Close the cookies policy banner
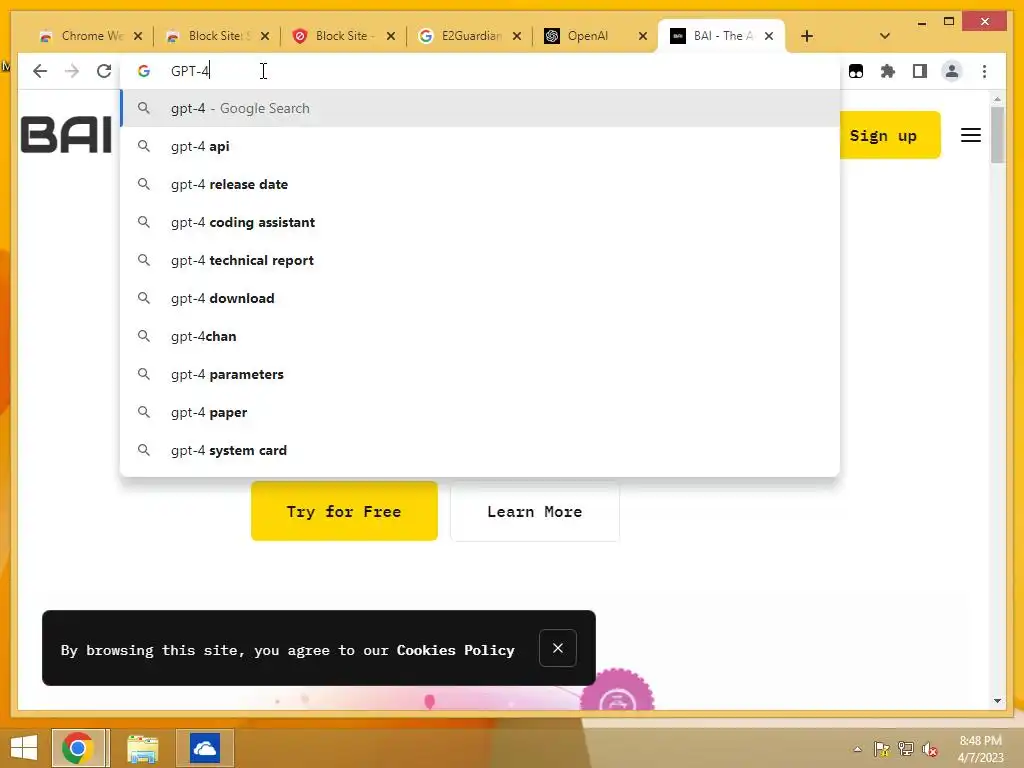 (558, 648)
